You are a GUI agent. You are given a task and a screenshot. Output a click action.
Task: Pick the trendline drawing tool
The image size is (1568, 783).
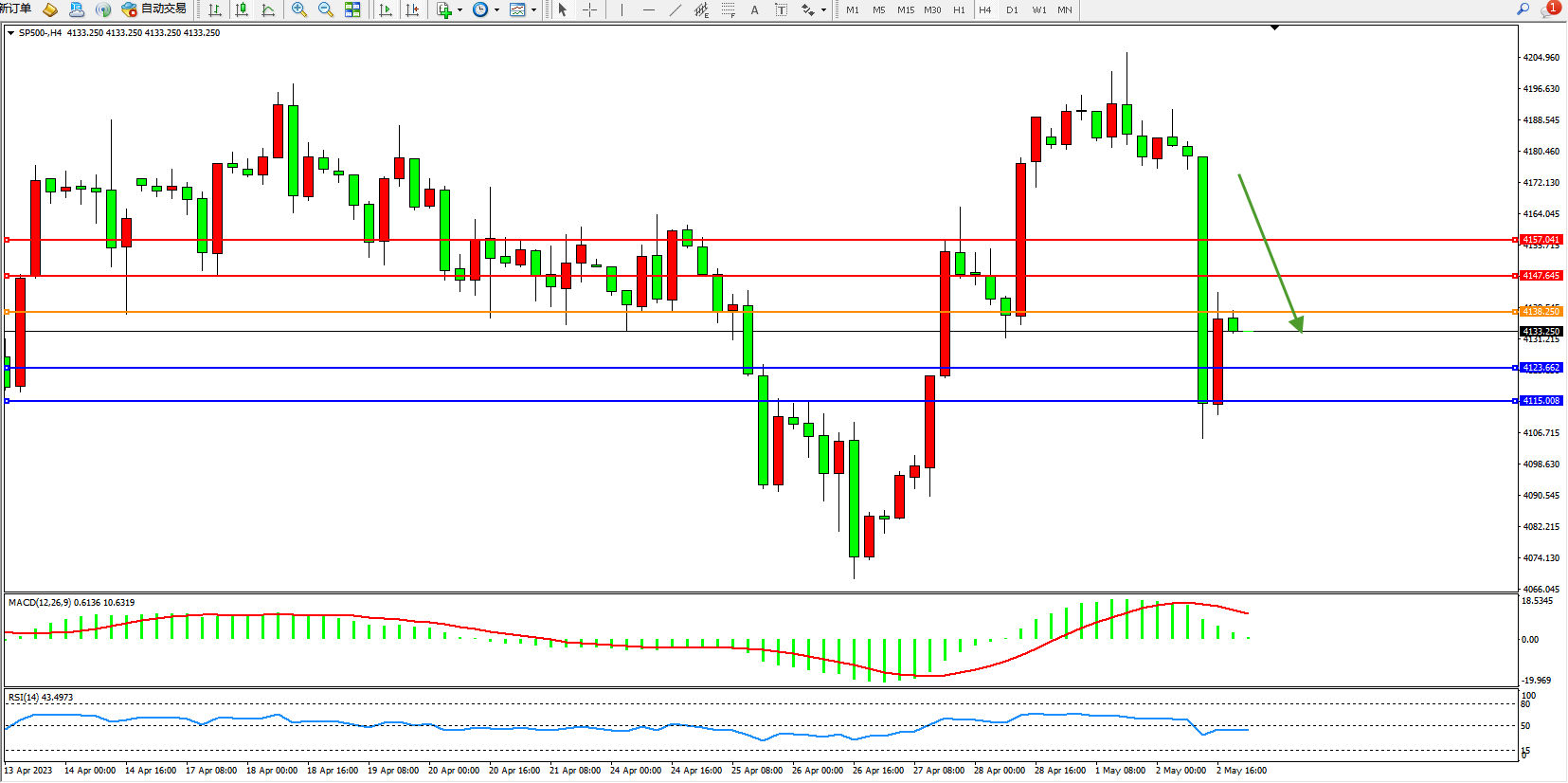(x=675, y=9)
